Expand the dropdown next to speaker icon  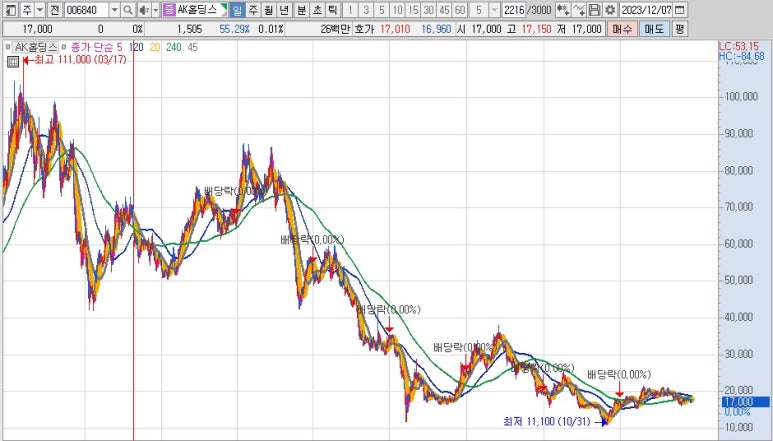pos(156,9)
